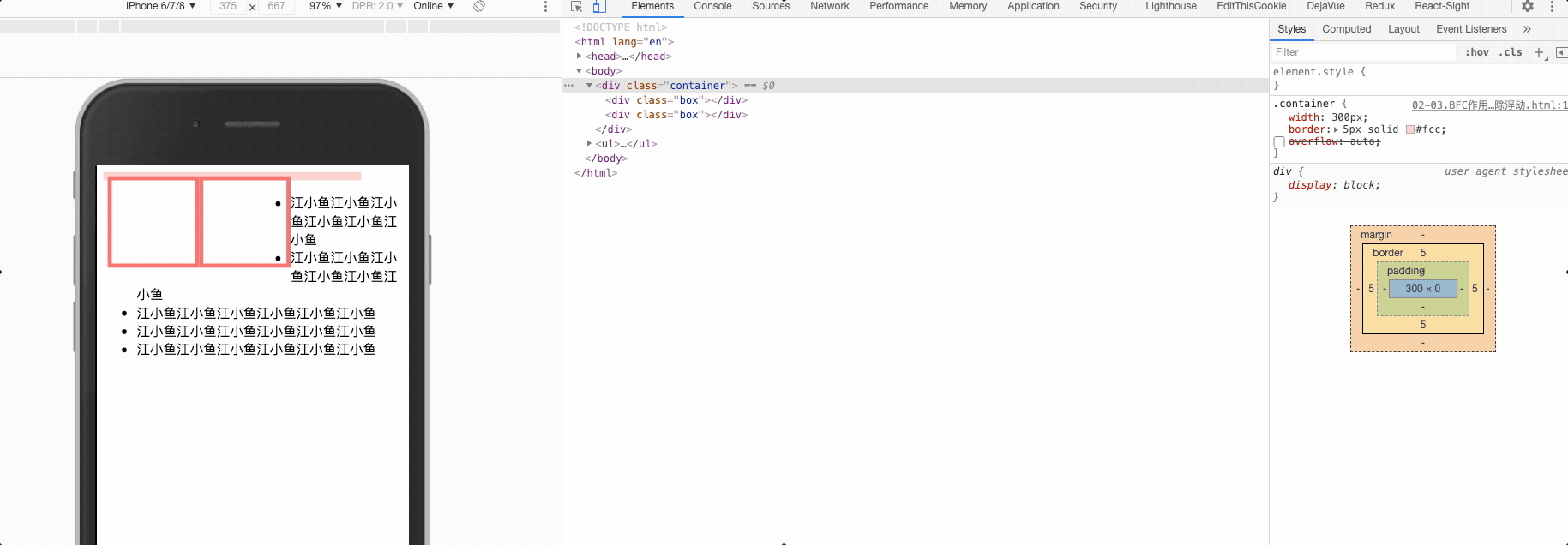Open the iPhone 6/7/8 device dropdown
1568x545 pixels.
click(x=160, y=6)
